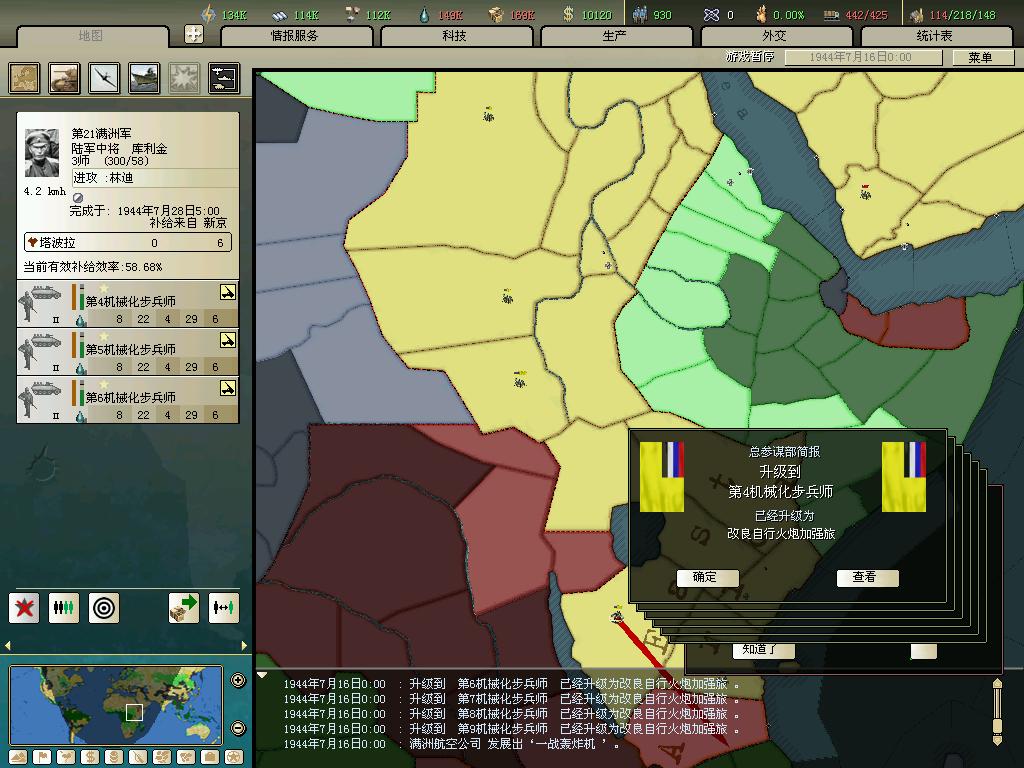Click log entry 满洲航空公司 发展出 一战轰炸机
Viewport: 1024px width, 768px height.
(451, 744)
